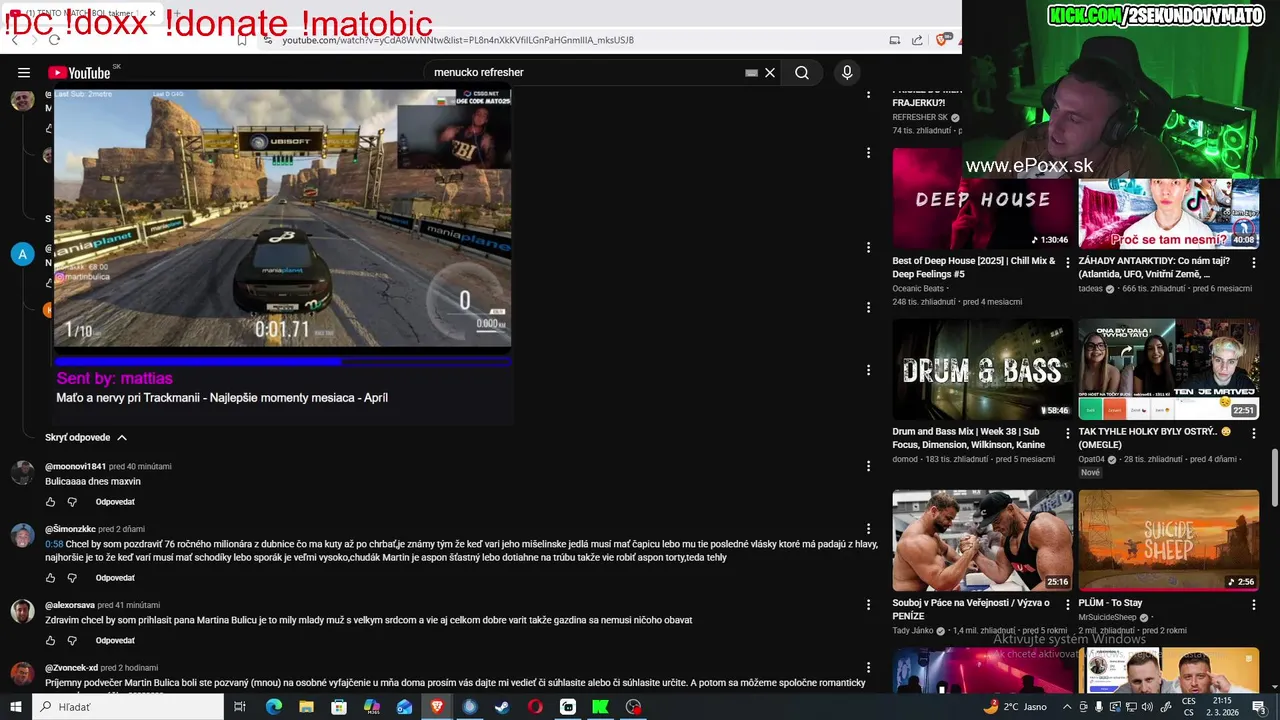The height and width of the screenshot is (720, 1280).
Task: Open File Explorer from the taskbar
Action: pos(306,707)
